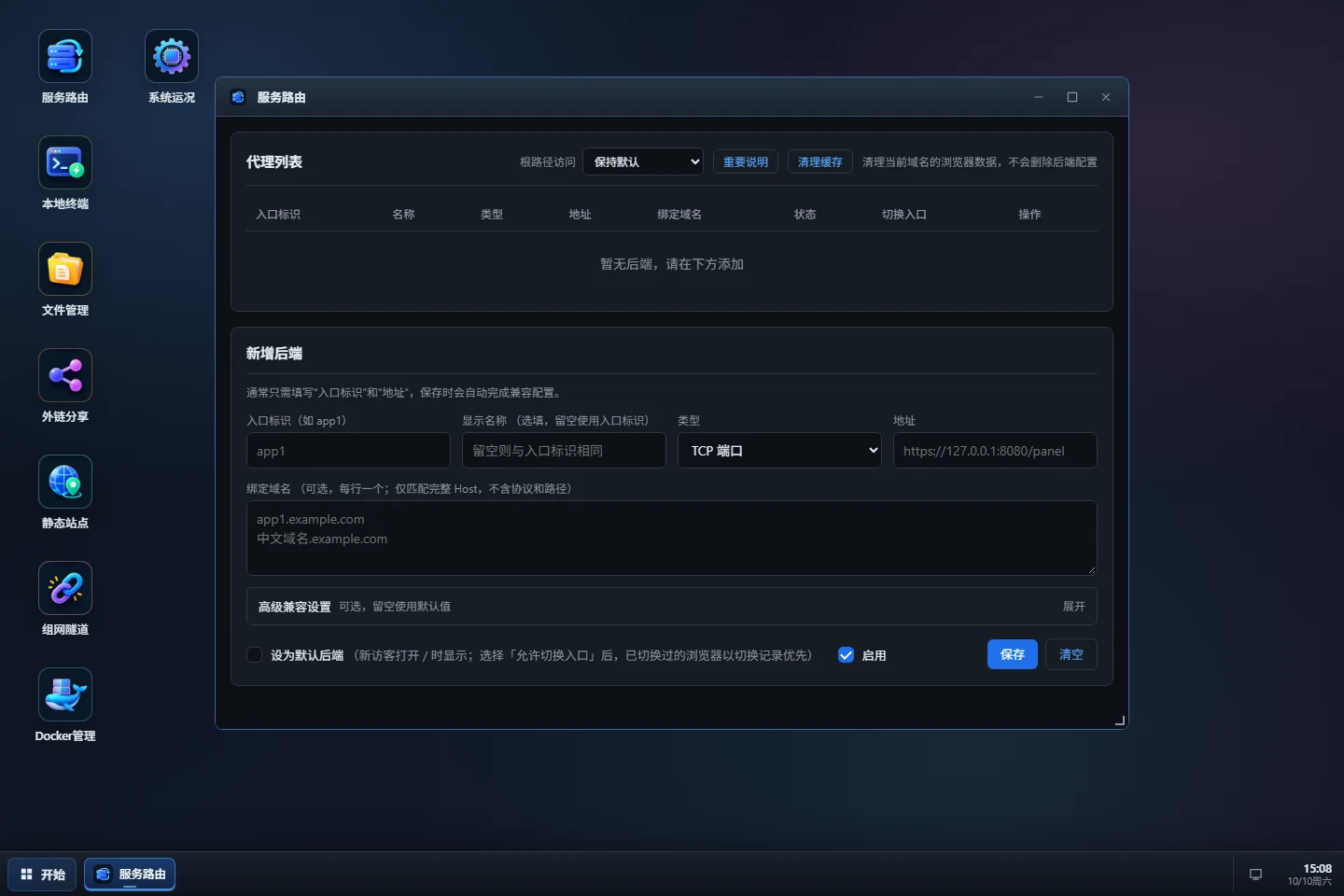Uncheck the 启用 checkbox
The width and height of the screenshot is (1344, 896).
coord(846,655)
